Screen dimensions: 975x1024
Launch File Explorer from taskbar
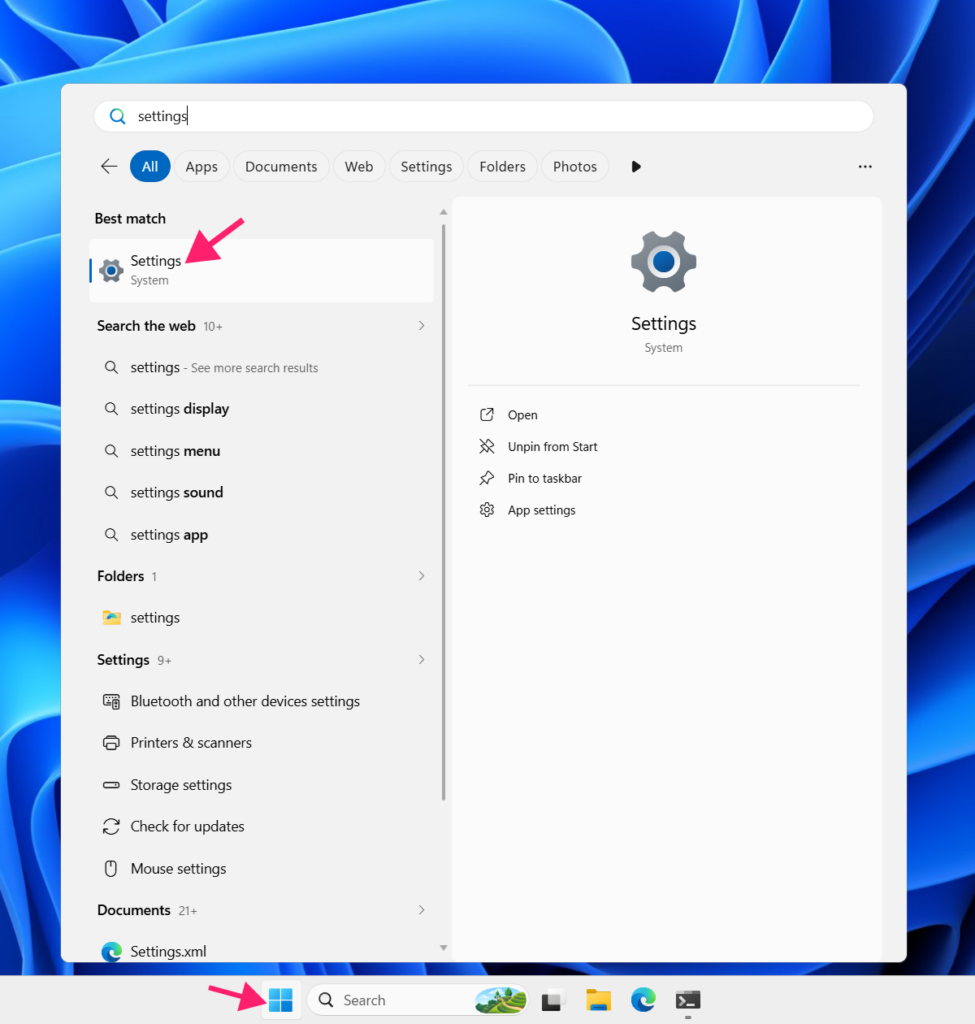click(598, 1000)
